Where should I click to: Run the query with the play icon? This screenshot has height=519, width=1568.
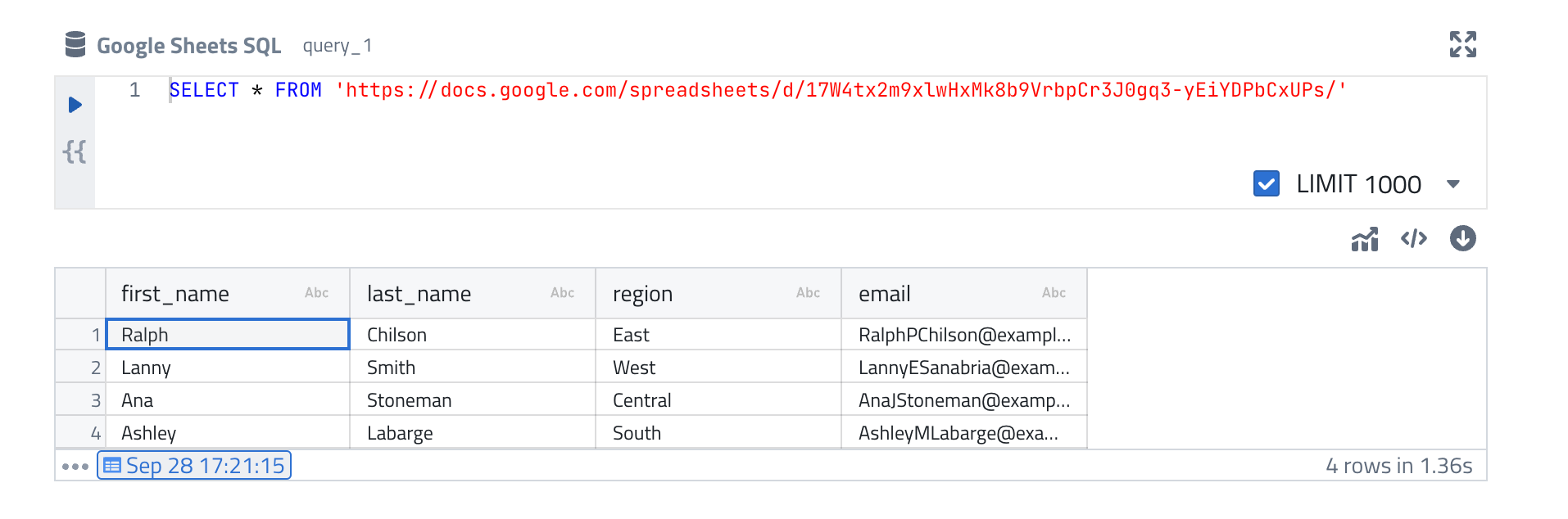click(75, 105)
